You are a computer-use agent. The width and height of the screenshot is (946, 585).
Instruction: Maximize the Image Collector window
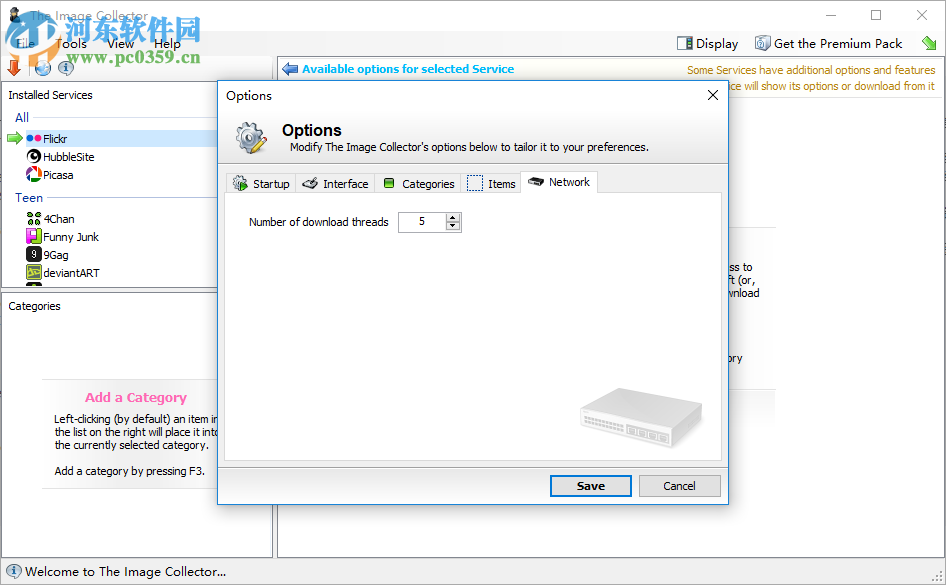876,15
